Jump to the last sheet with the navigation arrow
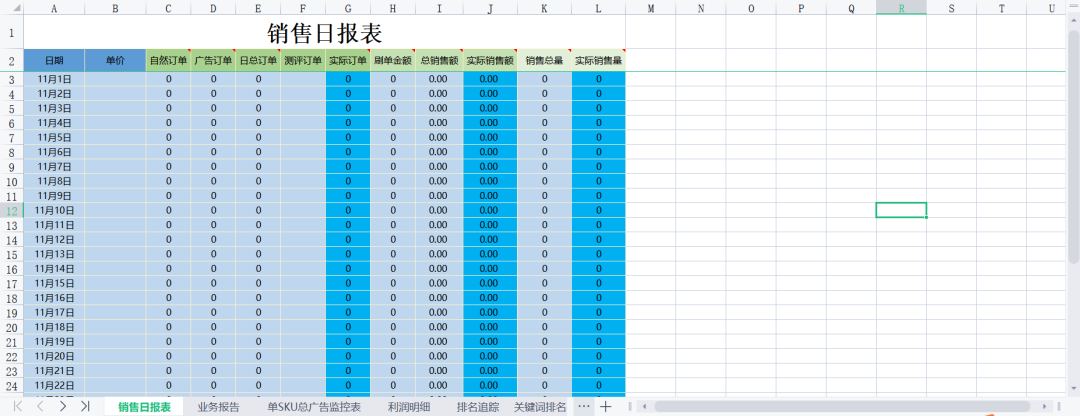This screenshot has height=416, width=1080. click(85, 406)
